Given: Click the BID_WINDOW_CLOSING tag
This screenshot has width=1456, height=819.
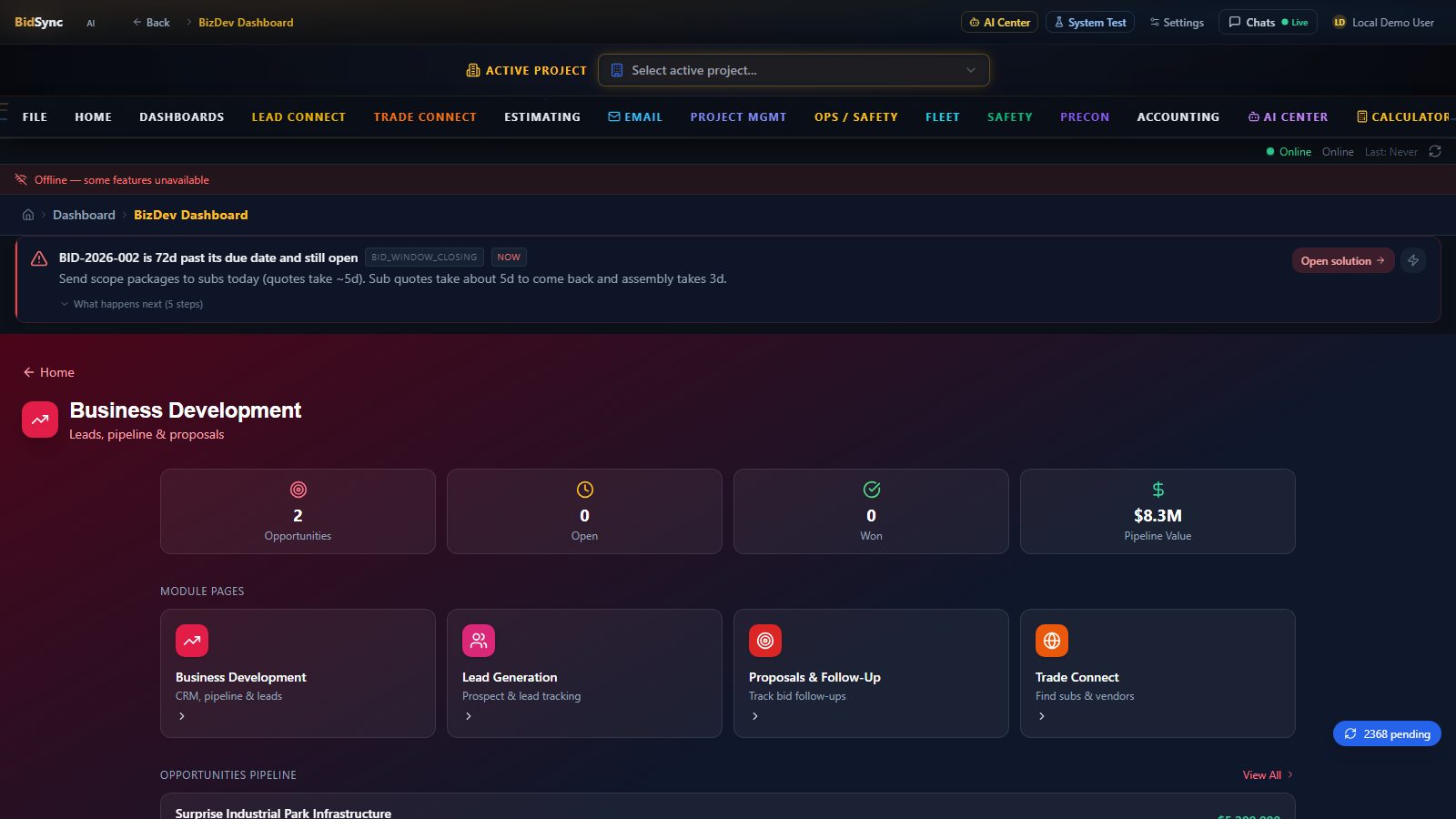Looking at the screenshot, I should click(424, 257).
